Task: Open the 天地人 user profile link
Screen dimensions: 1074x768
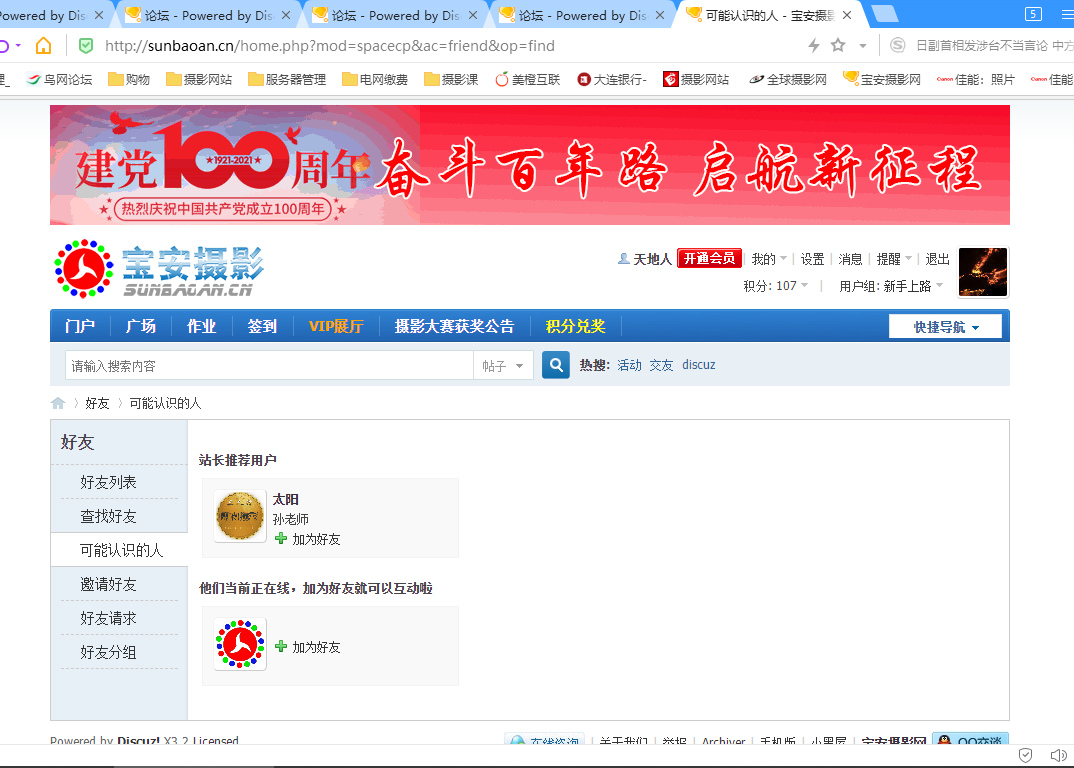Action: tap(651, 259)
